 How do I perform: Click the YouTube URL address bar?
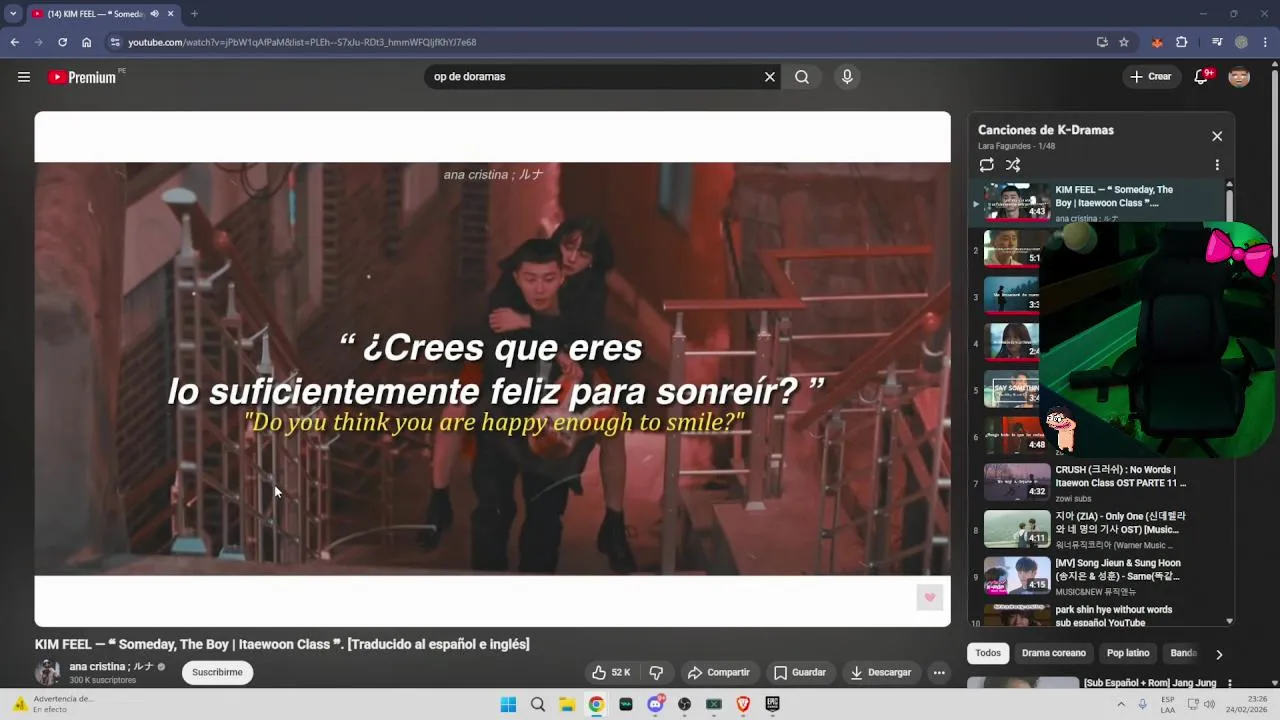tap(600, 42)
